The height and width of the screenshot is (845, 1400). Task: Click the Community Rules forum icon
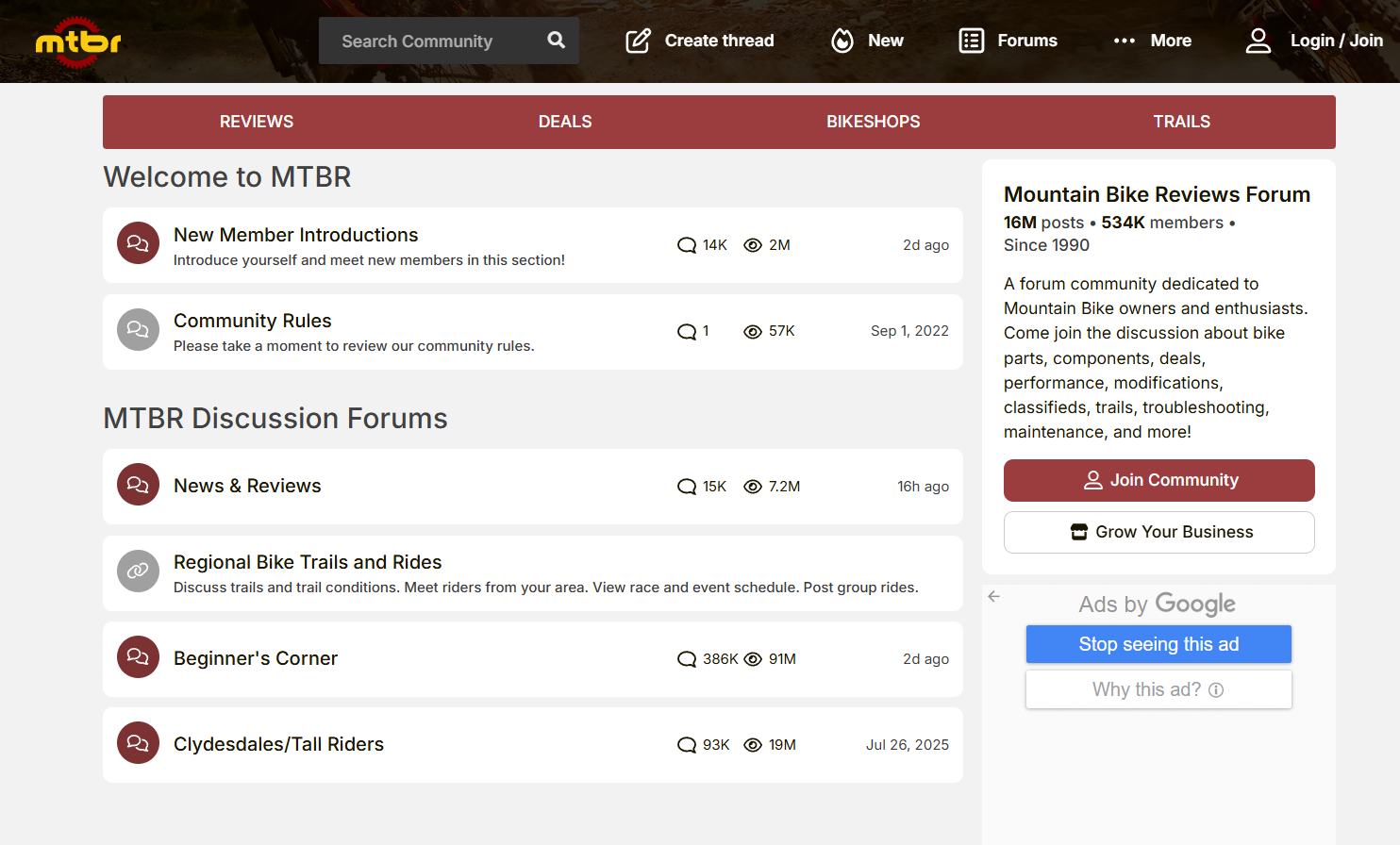coord(138,329)
